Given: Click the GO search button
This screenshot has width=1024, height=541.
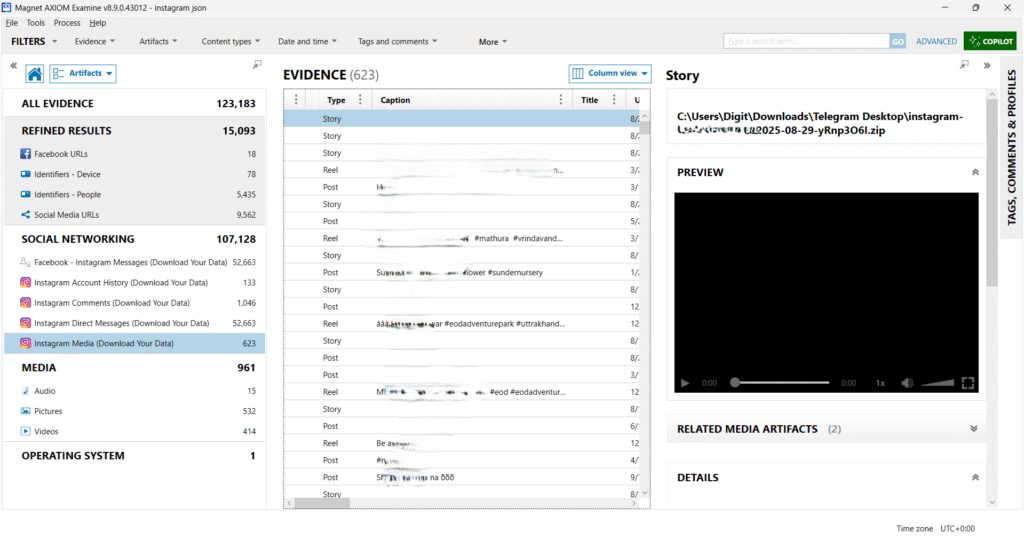Looking at the screenshot, I should point(898,41).
